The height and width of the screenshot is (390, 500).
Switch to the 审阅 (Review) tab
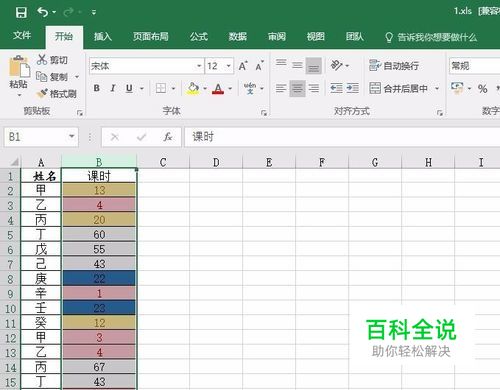[277, 36]
